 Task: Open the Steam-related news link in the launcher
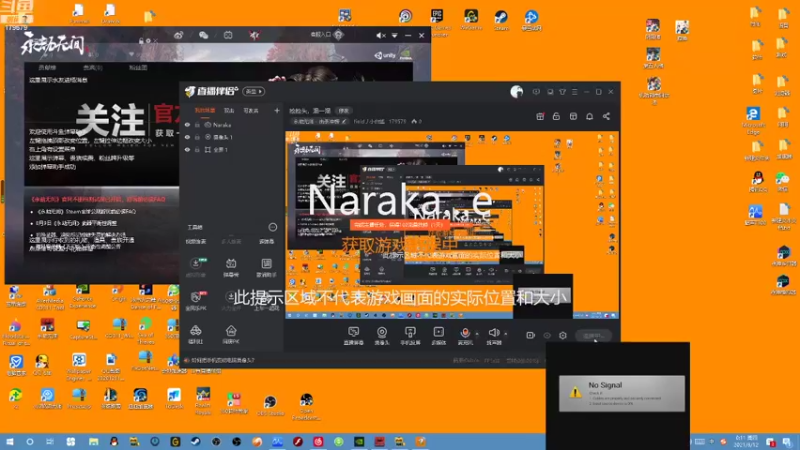tap(86, 211)
